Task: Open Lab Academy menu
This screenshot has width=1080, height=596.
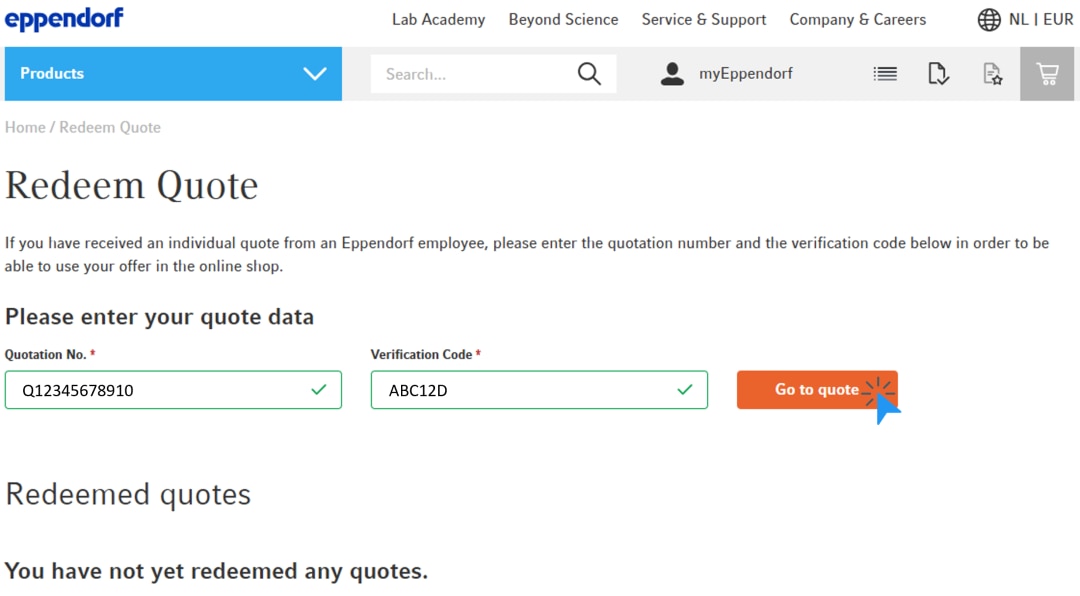Action: click(438, 20)
